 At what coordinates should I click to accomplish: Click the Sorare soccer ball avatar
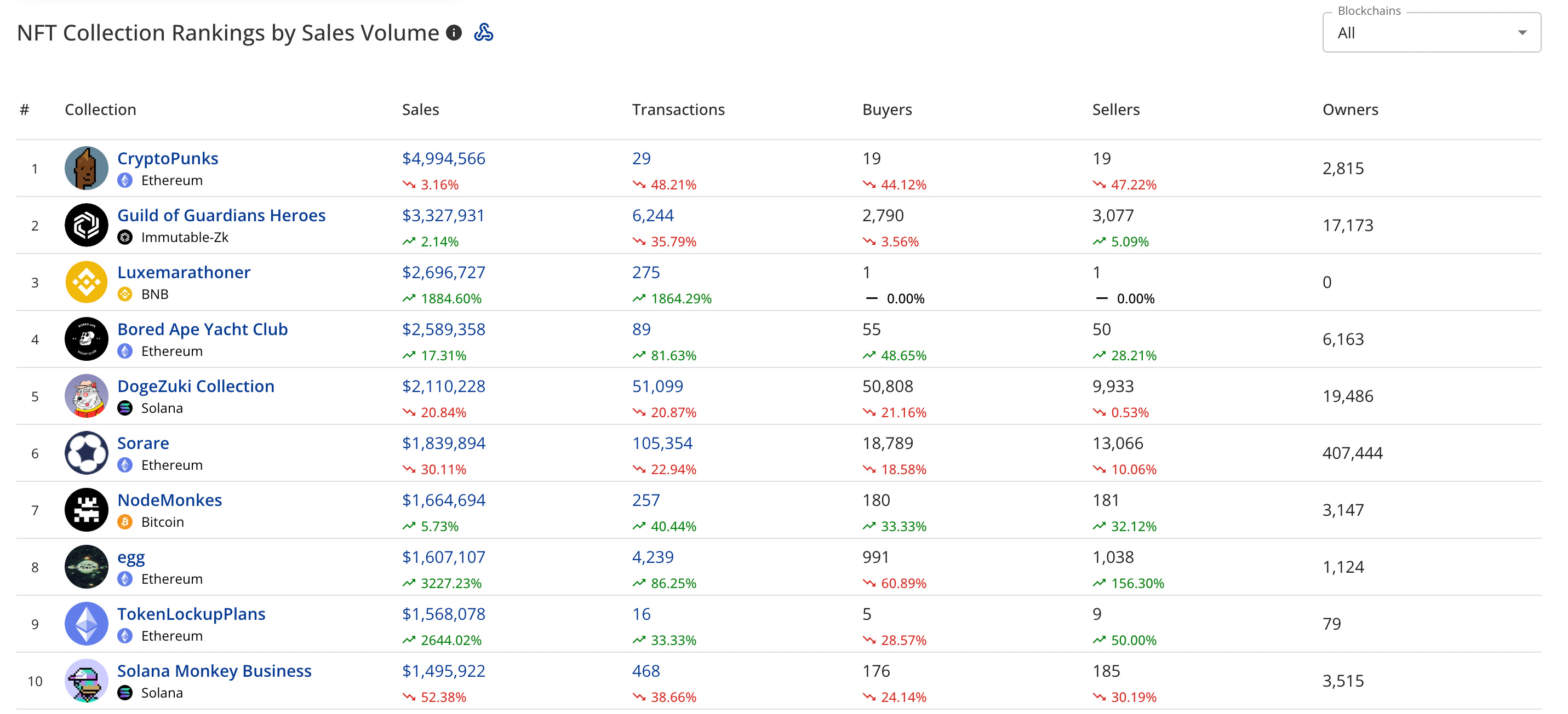[86, 453]
